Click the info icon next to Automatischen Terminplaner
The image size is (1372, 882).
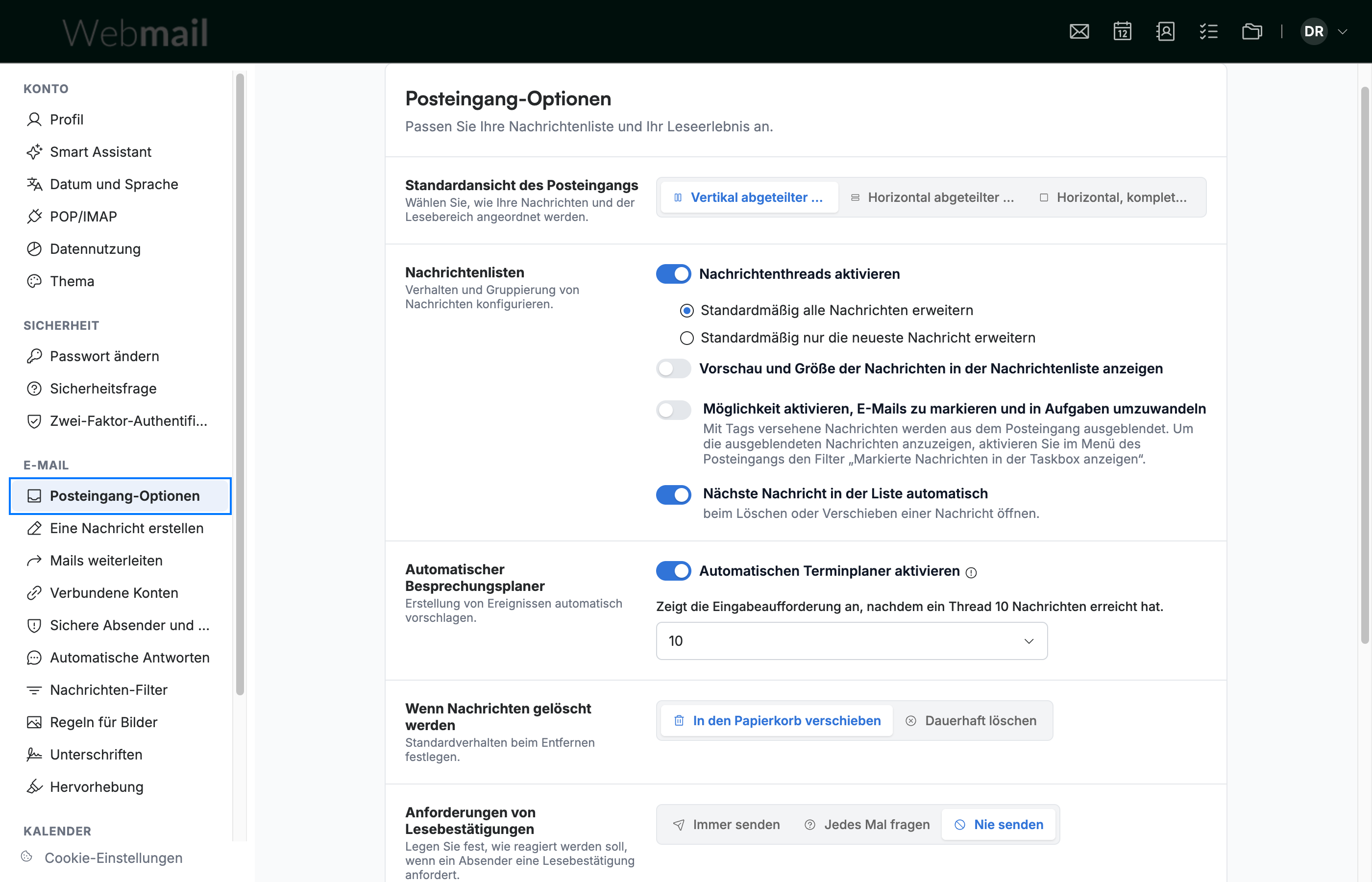(971, 572)
